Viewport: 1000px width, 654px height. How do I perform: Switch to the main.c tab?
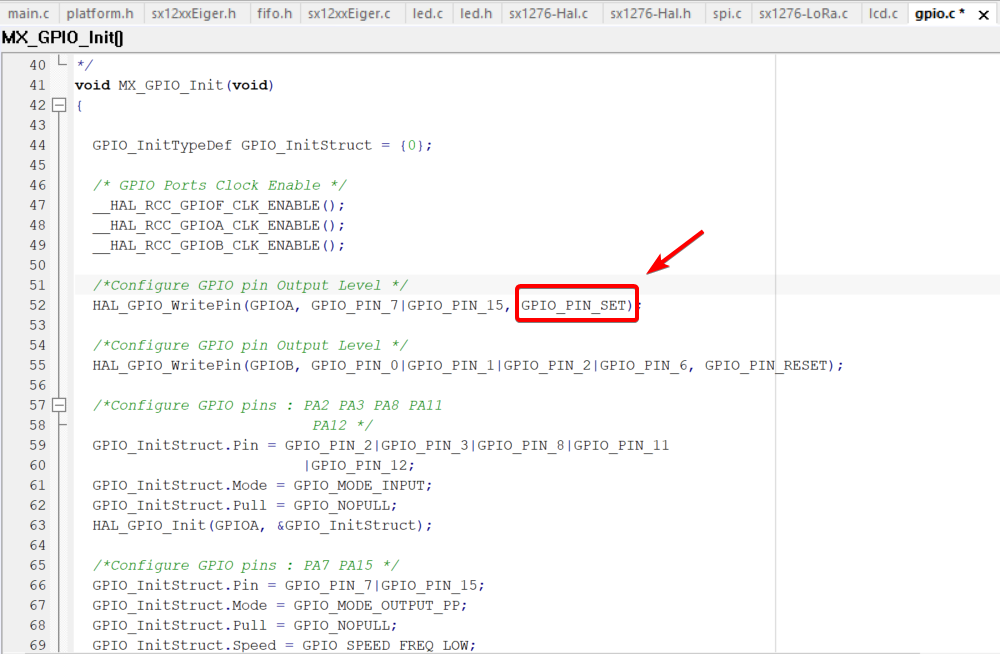[28, 13]
